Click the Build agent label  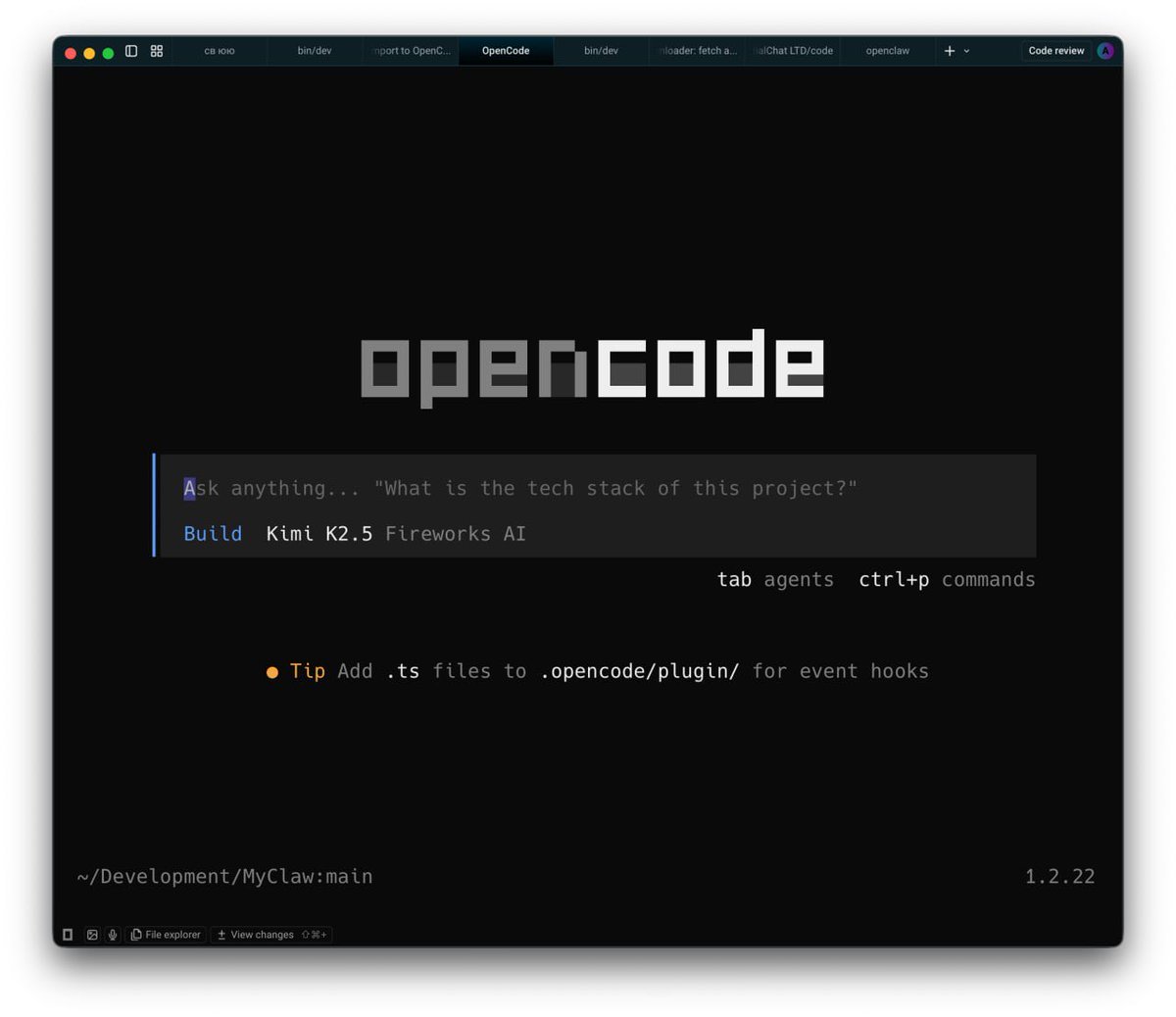(213, 534)
